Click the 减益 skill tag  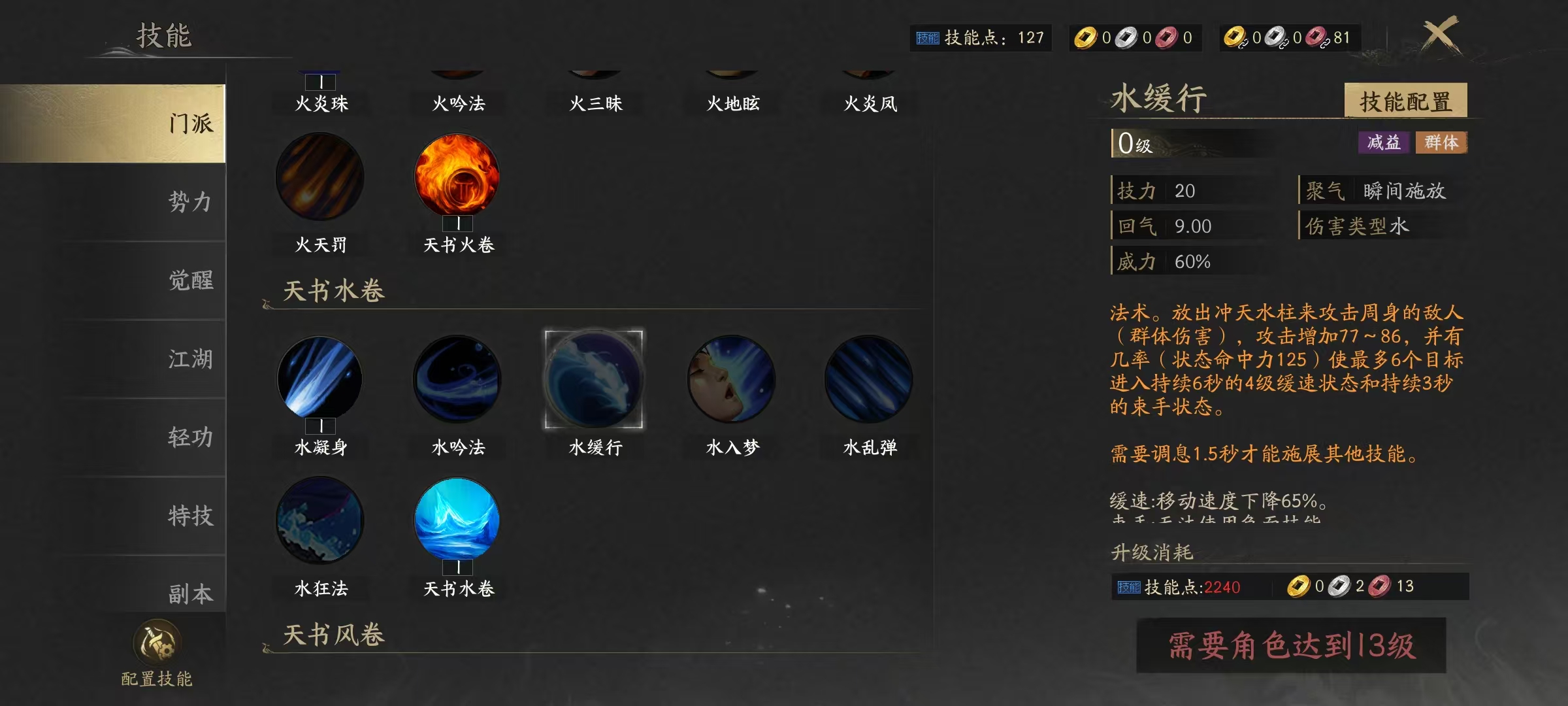1384,142
